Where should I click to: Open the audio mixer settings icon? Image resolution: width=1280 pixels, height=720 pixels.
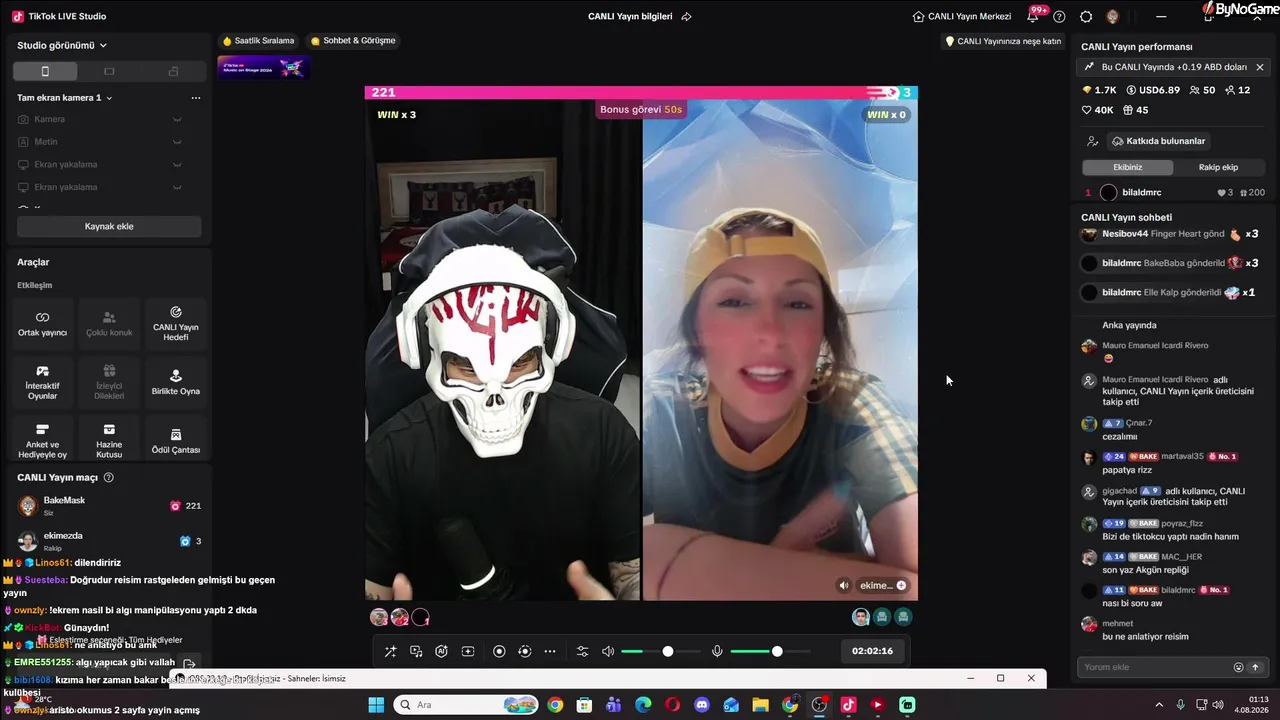coord(582,652)
